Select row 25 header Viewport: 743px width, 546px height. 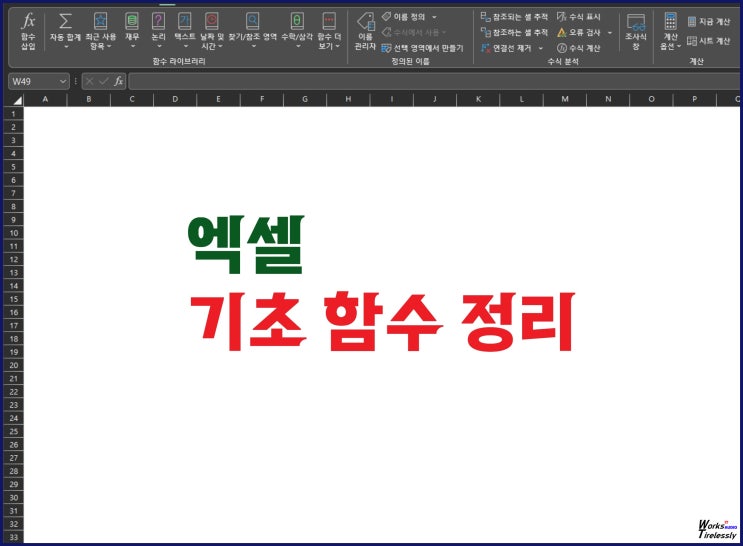coord(13,431)
